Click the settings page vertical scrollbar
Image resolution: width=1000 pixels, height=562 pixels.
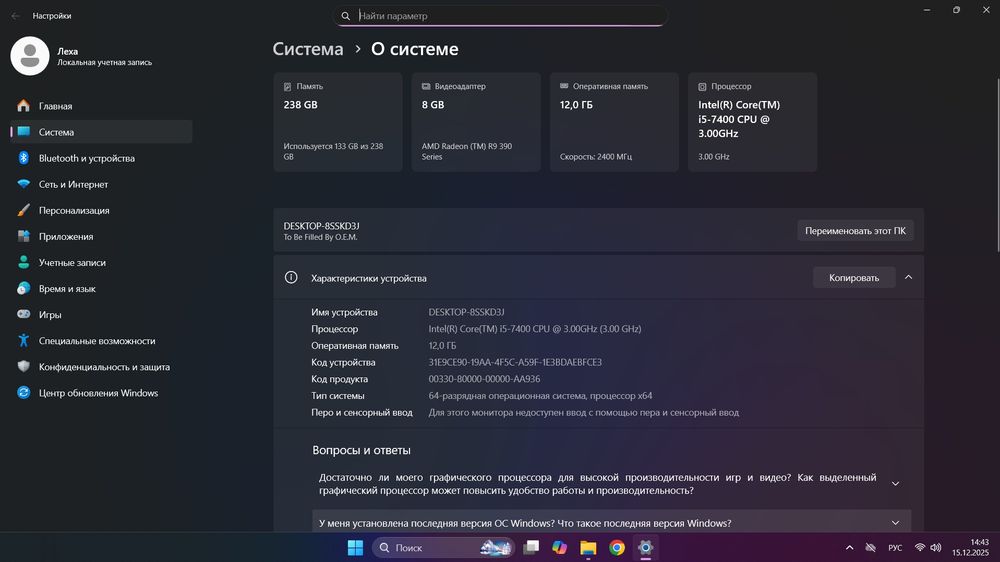(997, 166)
